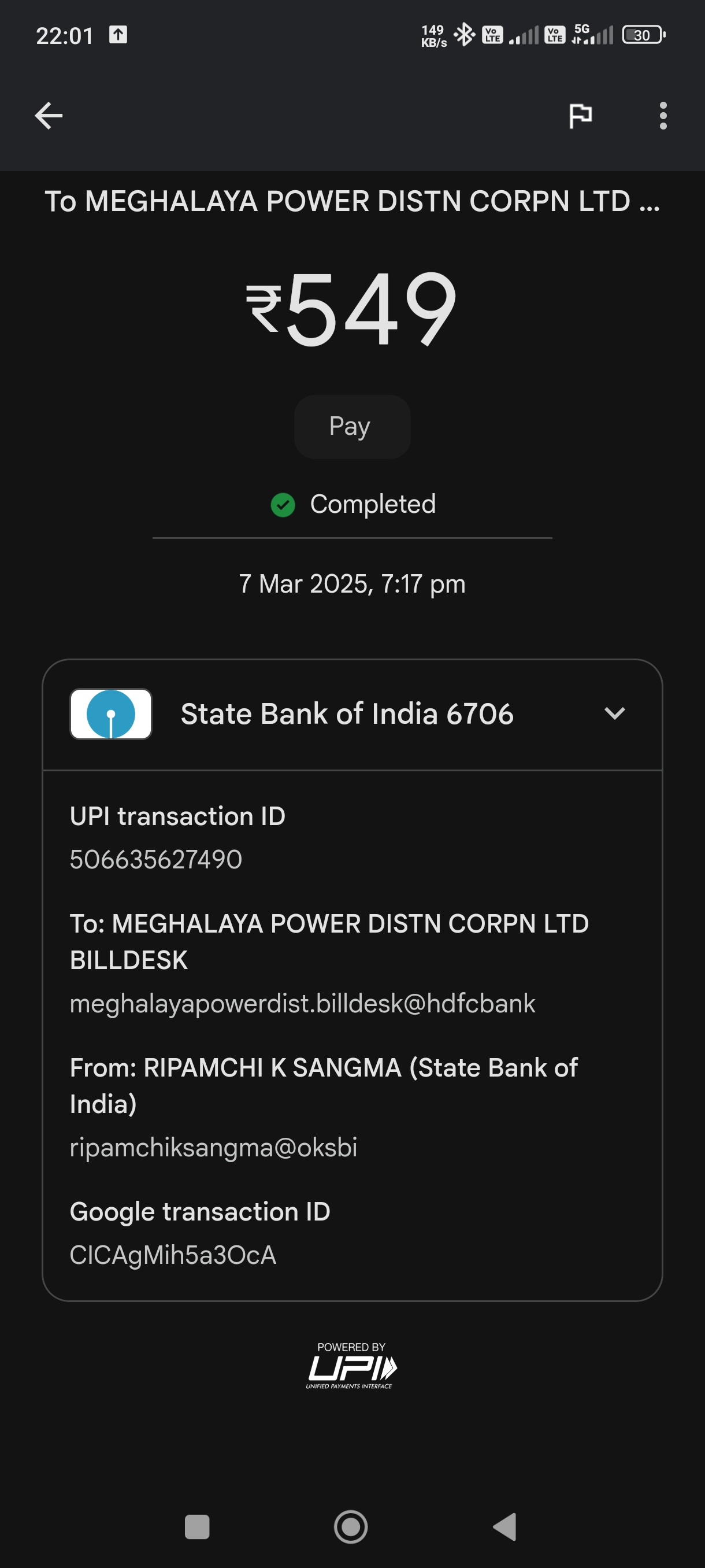Tap the battery indicator showing 30

coord(644,35)
